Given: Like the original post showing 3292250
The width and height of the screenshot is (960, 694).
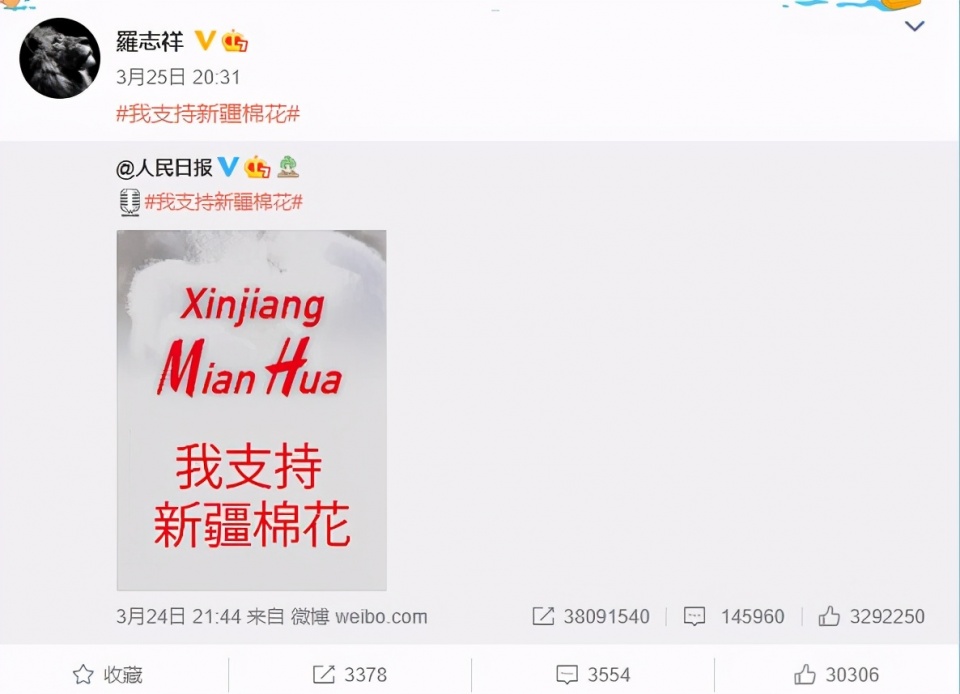Looking at the screenshot, I should (871, 616).
